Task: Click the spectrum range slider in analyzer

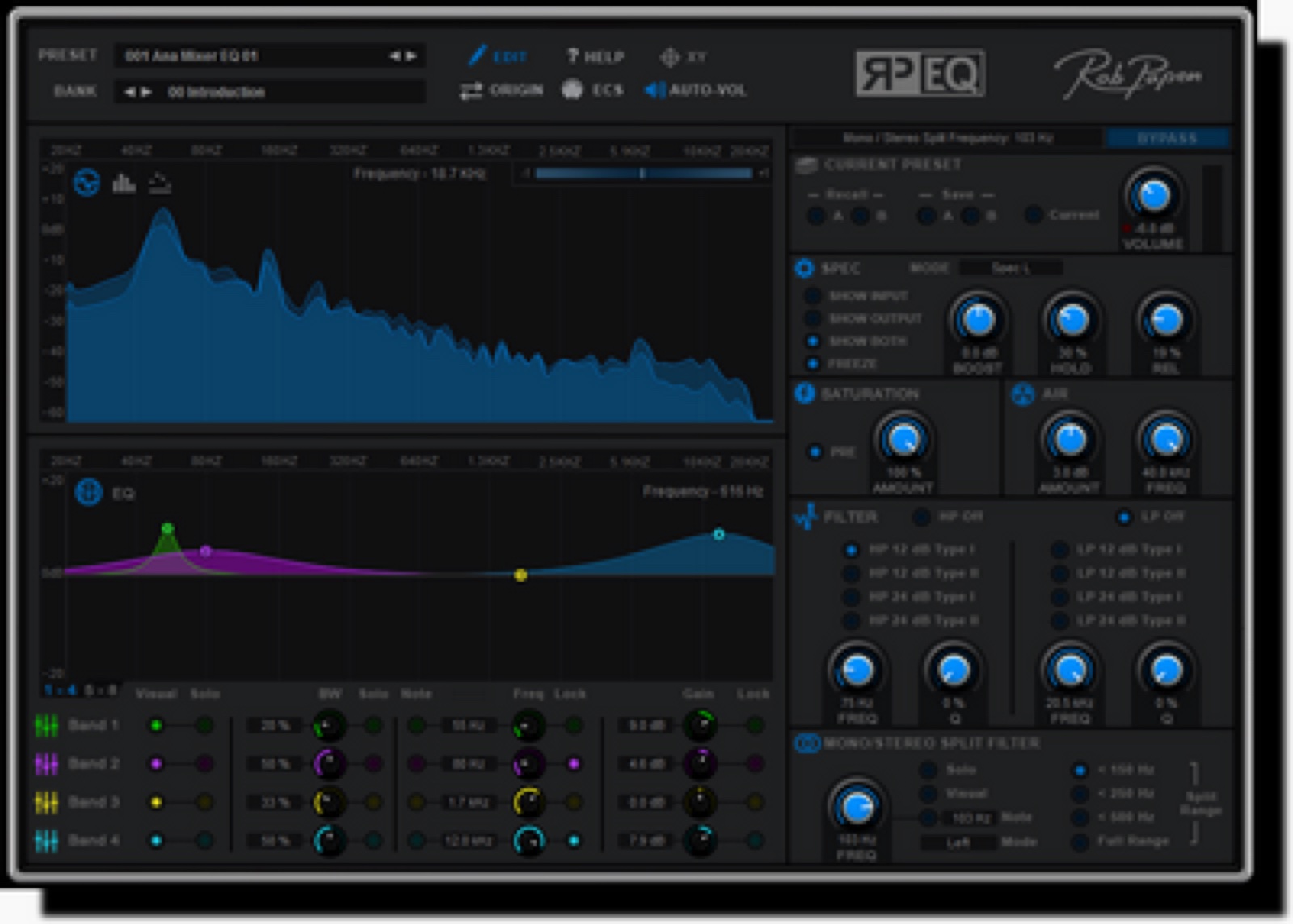Action: click(643, 173)
